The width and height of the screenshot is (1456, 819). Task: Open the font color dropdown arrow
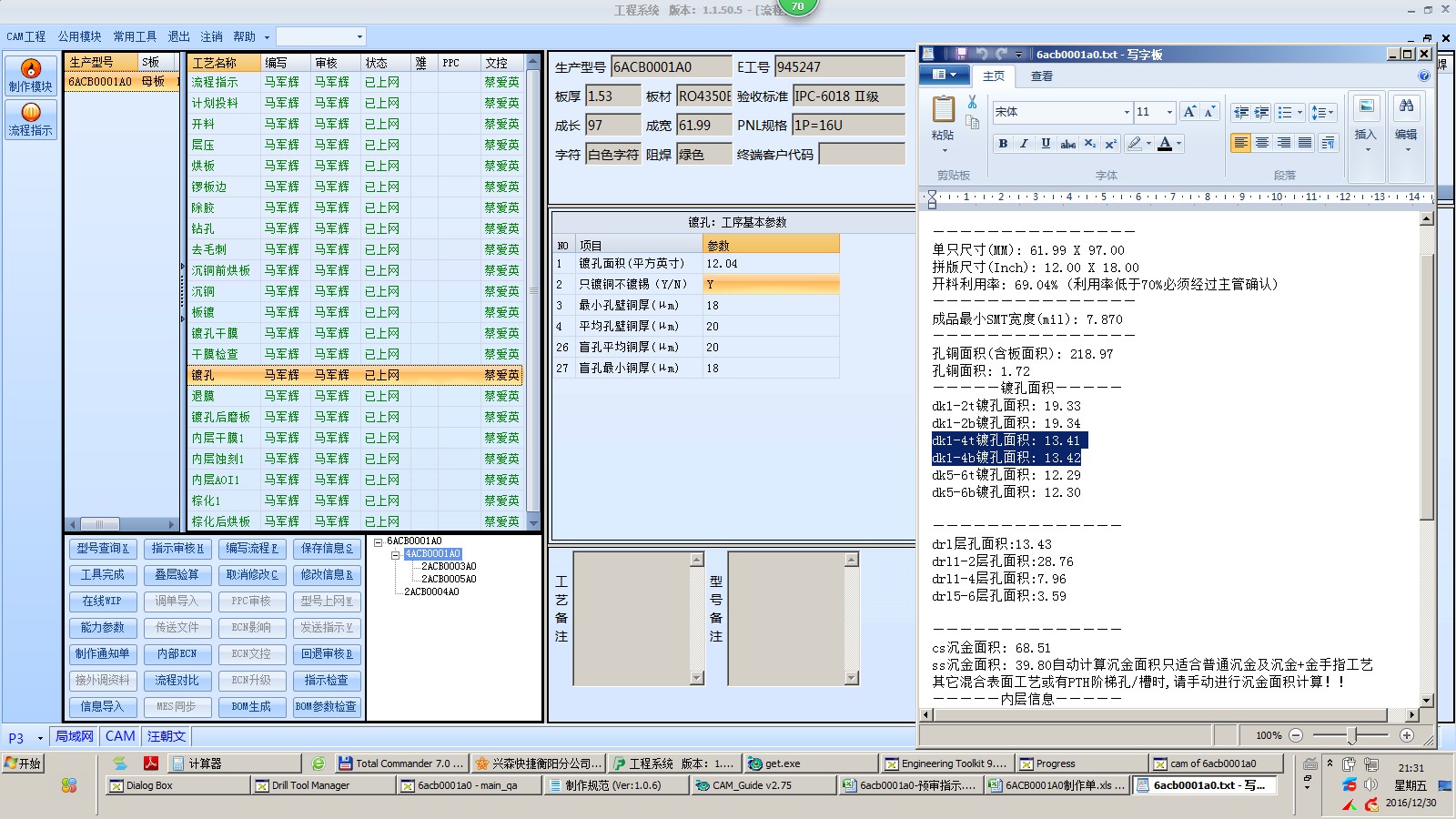tap(1179, 144)
